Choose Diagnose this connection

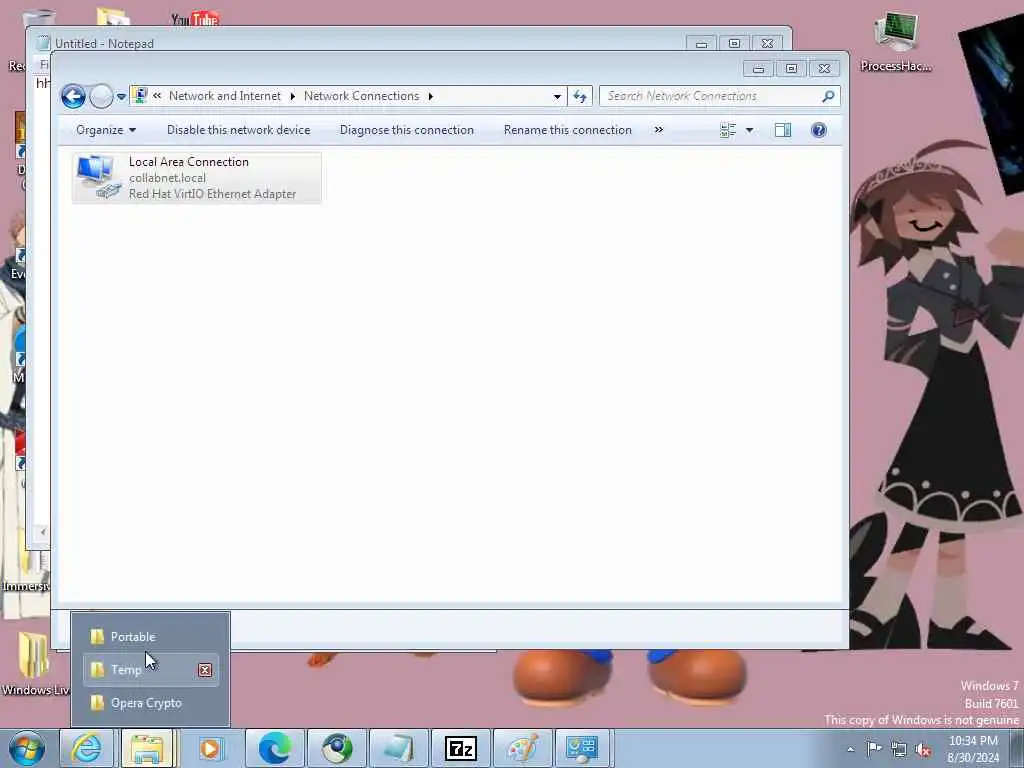[x=406, y=130]
